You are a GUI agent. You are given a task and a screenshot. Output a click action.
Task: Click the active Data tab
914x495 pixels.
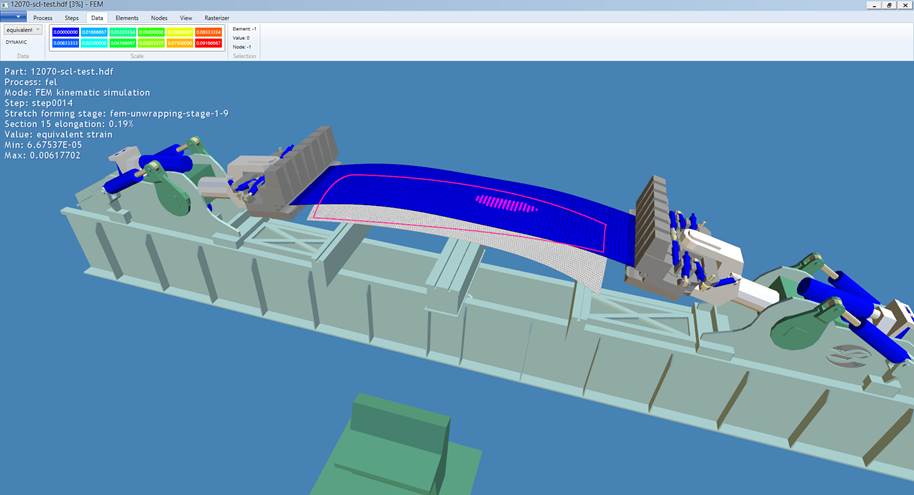[97, 18]
